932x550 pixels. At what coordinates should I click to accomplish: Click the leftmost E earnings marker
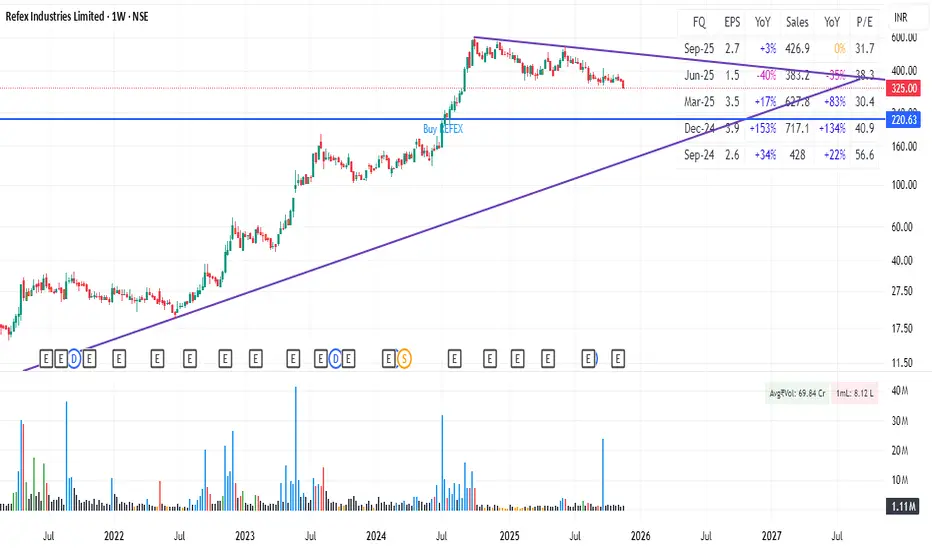46,359
